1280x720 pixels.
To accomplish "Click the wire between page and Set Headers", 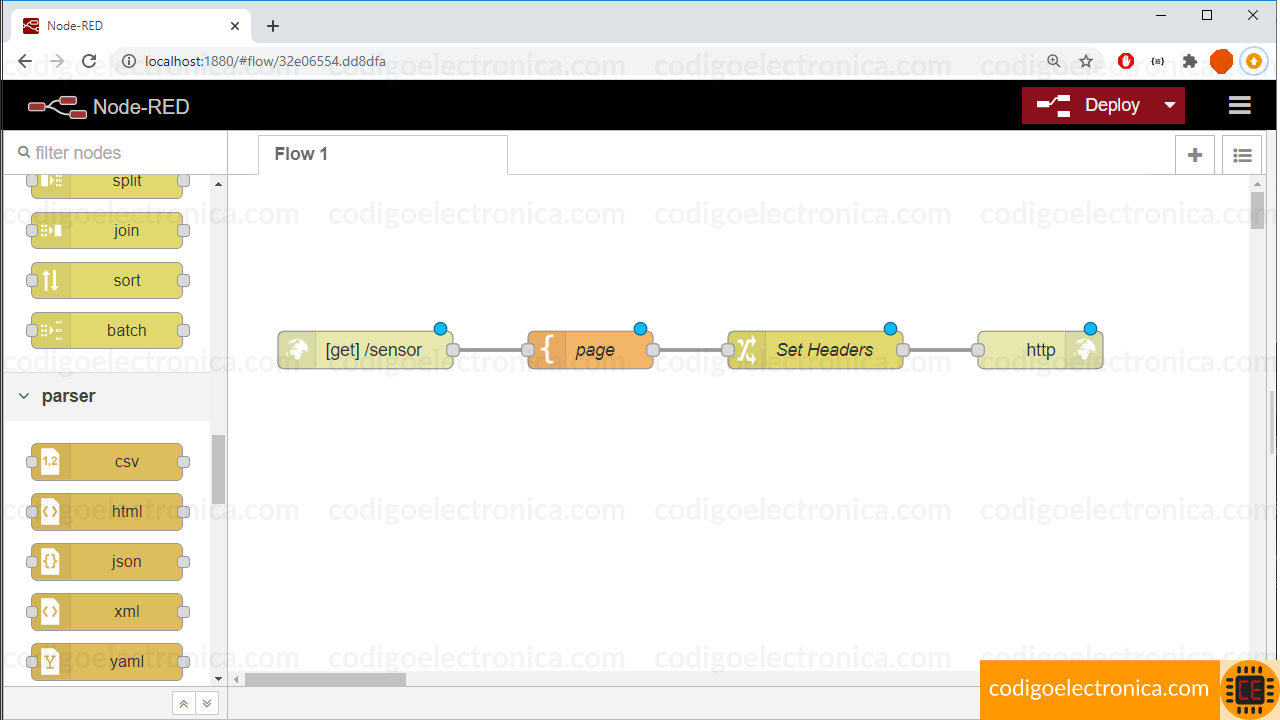I will pyautogui.click(x=690, y=350).
